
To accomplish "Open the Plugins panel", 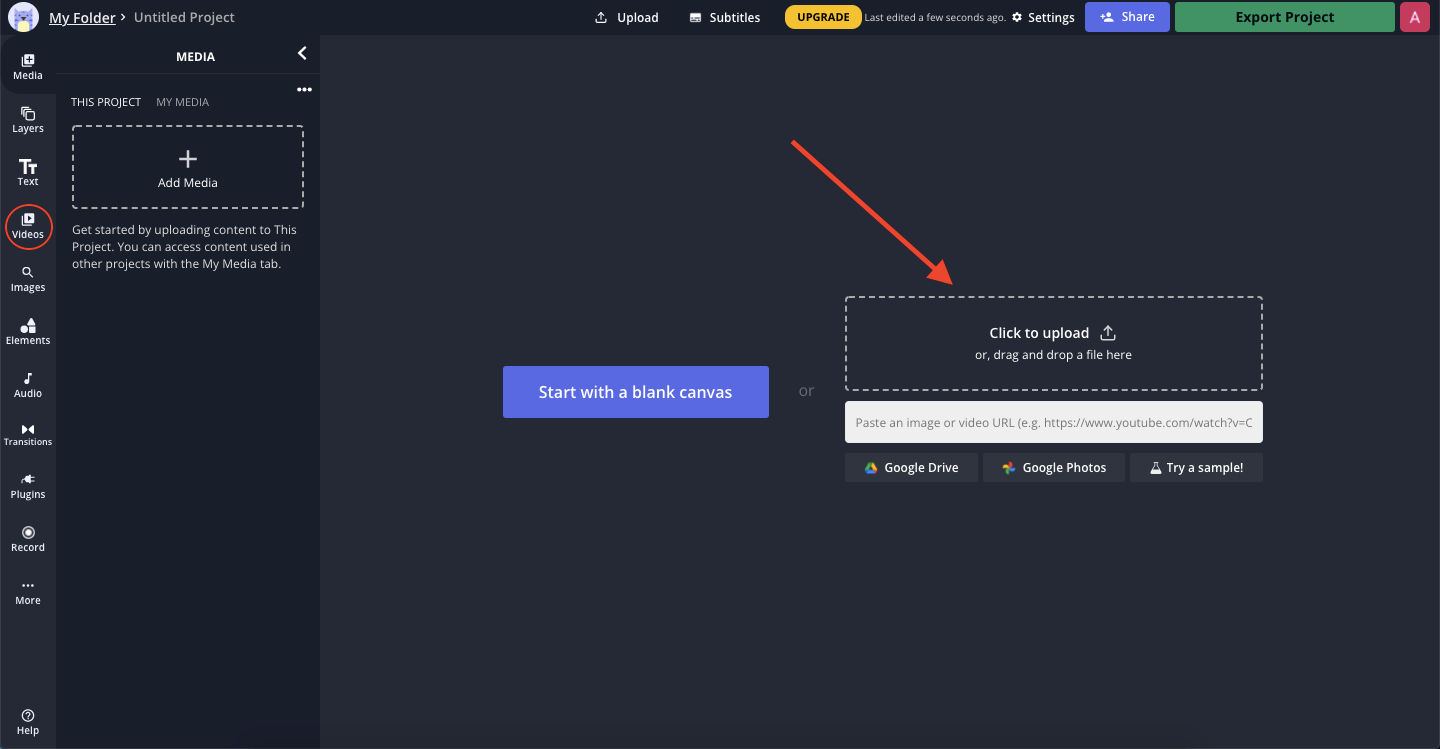I will (28, 486).
